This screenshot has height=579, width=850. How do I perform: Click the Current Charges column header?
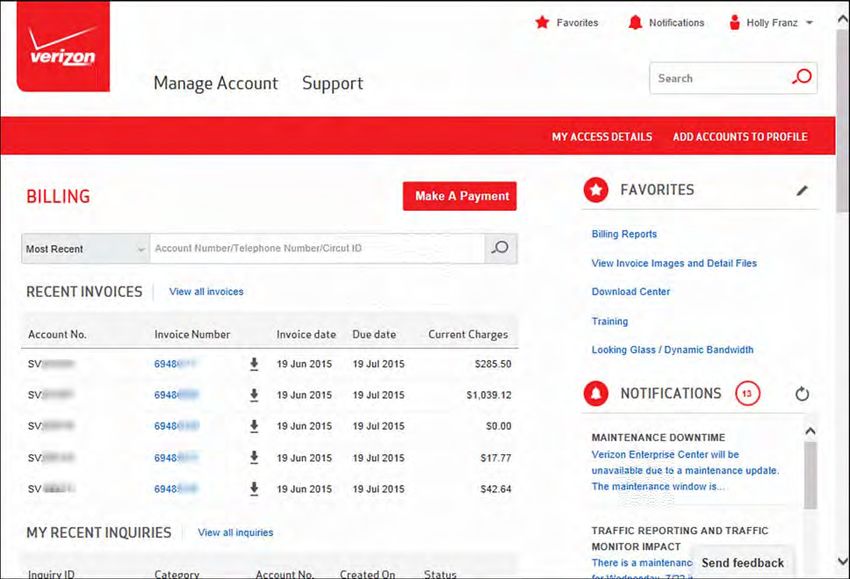tap(468, 334)
